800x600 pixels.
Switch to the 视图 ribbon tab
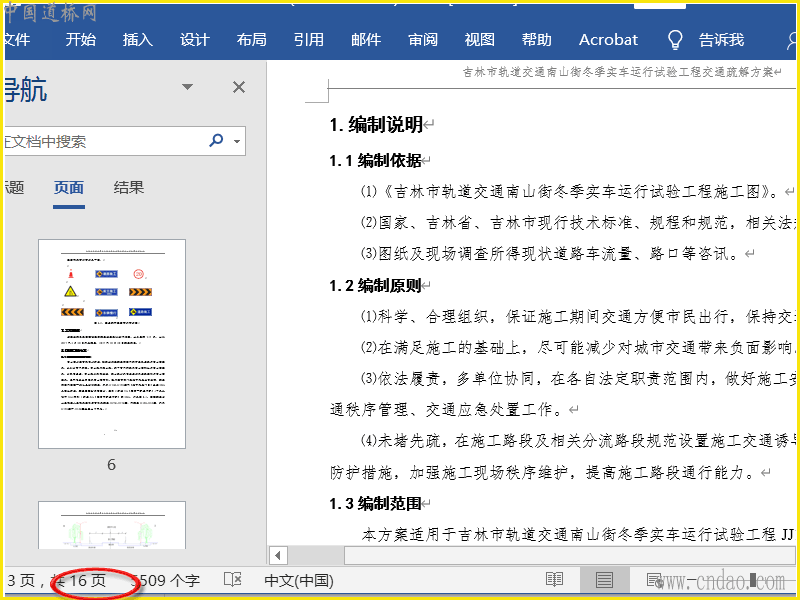(x=480, y=39)
